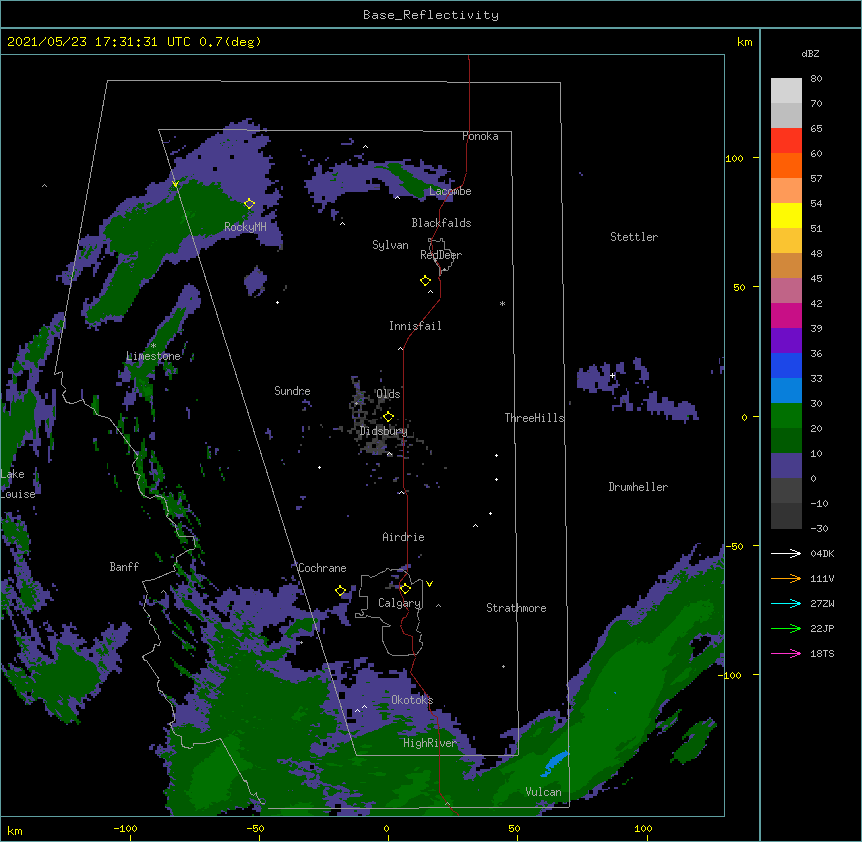The width and height of the screenshot is (862, 842).
Task: Select the yellow diamond marker below Cochrane
Action: tap(340, 591)
